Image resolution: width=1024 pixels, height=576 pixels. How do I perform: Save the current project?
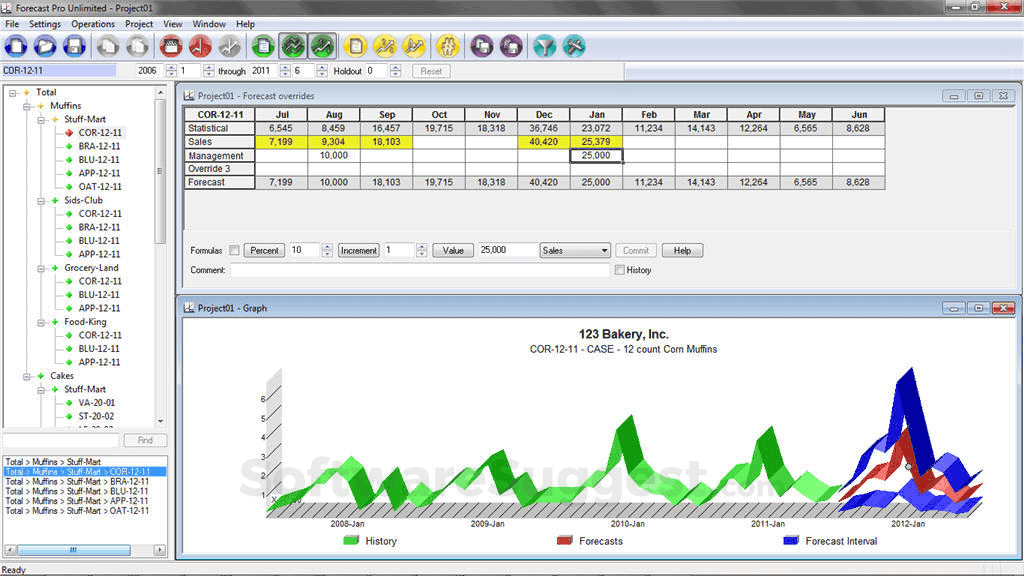click(74, 46)
